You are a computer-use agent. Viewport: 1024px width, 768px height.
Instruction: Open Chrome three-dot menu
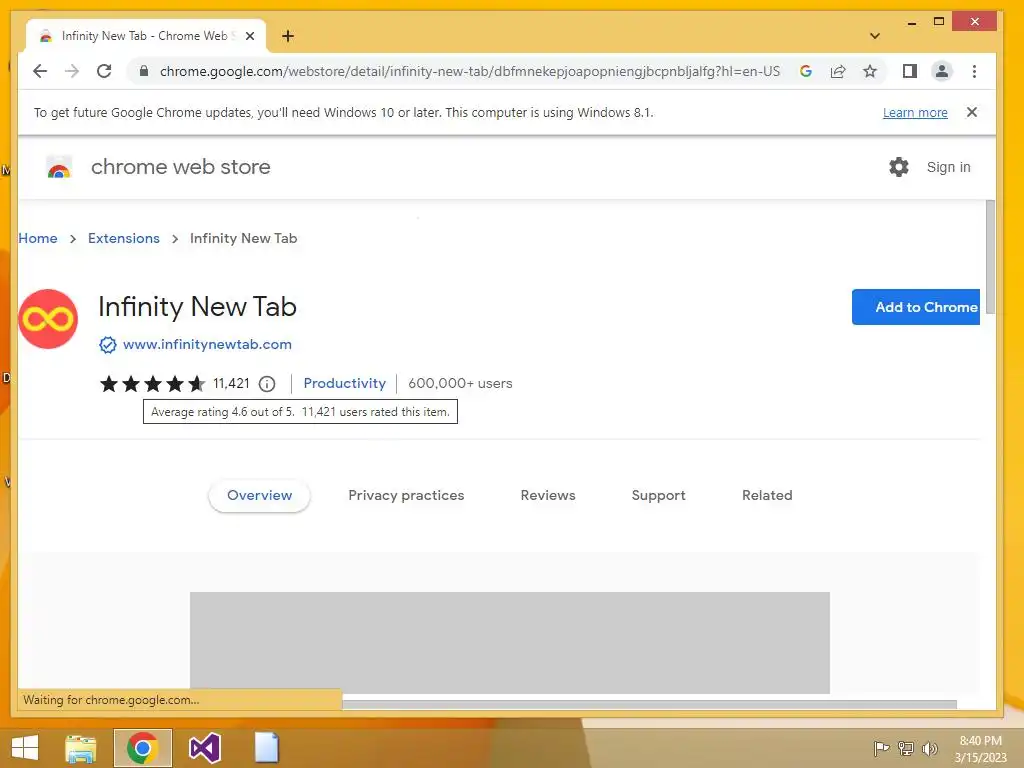click(974, 71)
